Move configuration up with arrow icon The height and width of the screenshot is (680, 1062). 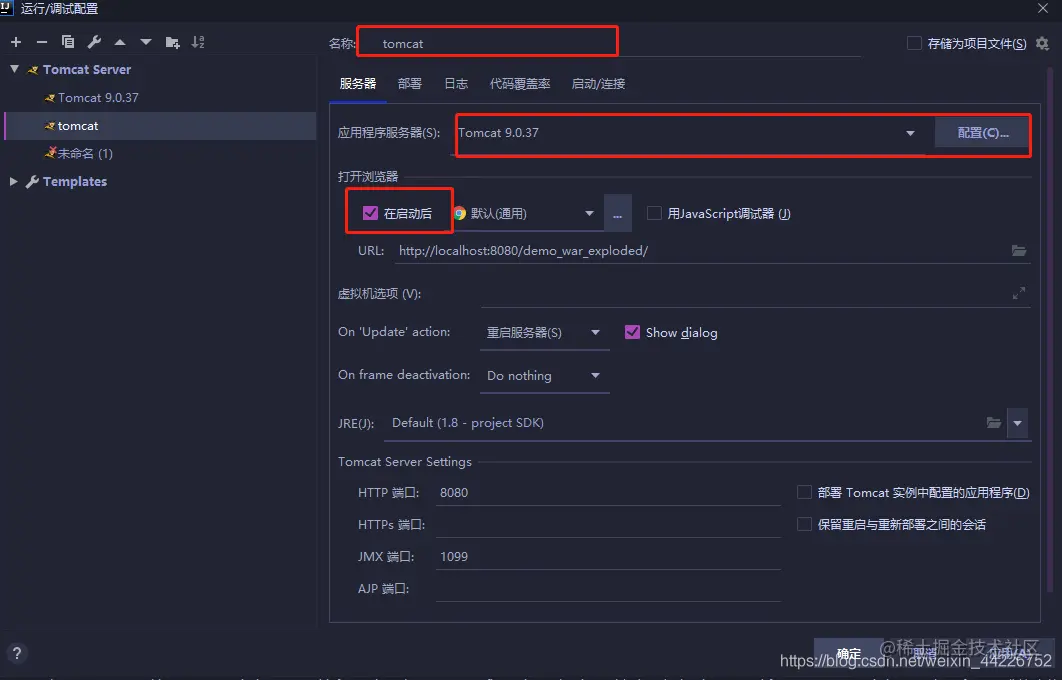click(x=117, y=42)
